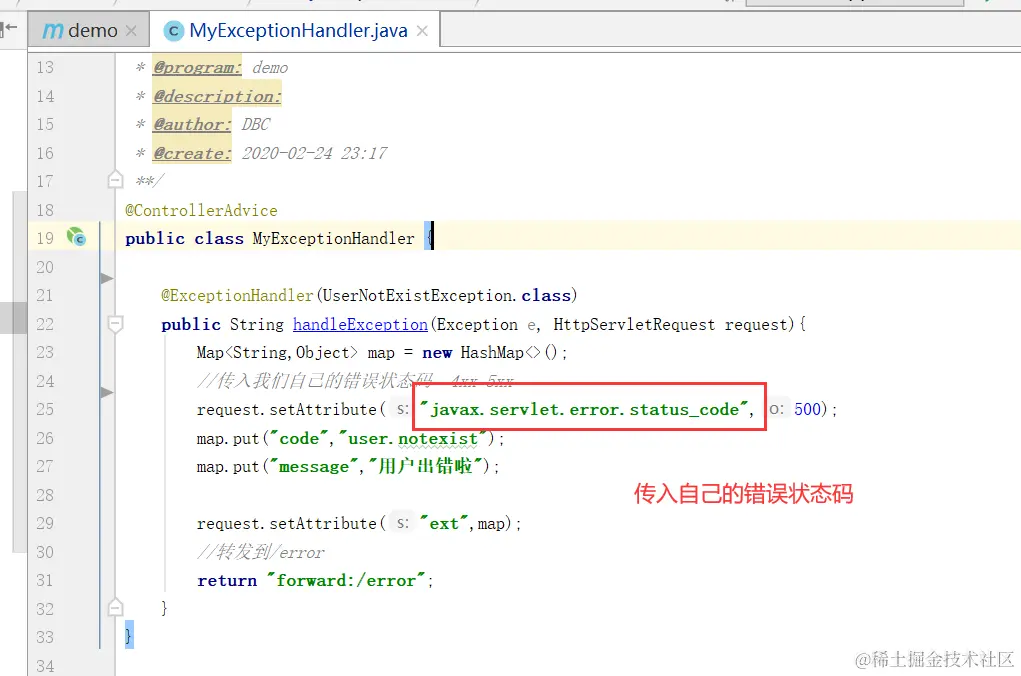The image size is (1021, 676).
Task: Click the "forward:/error" return string
Action: click(346, 580)
